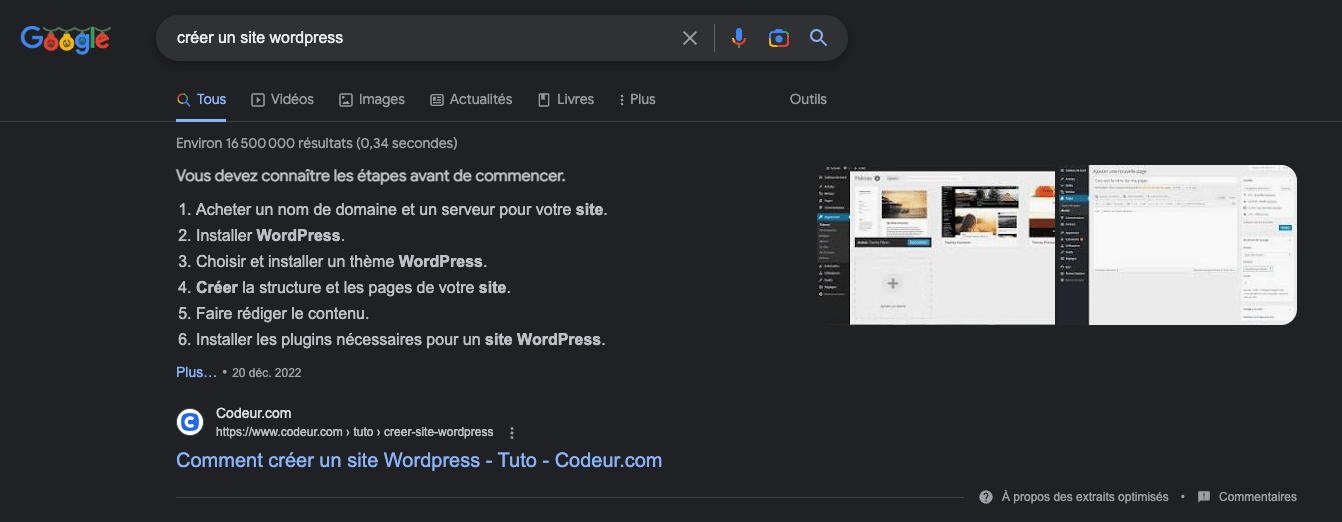Click the Codeur.com favicon
Viewport: 1342px width, 522px height.
(190, 422)
